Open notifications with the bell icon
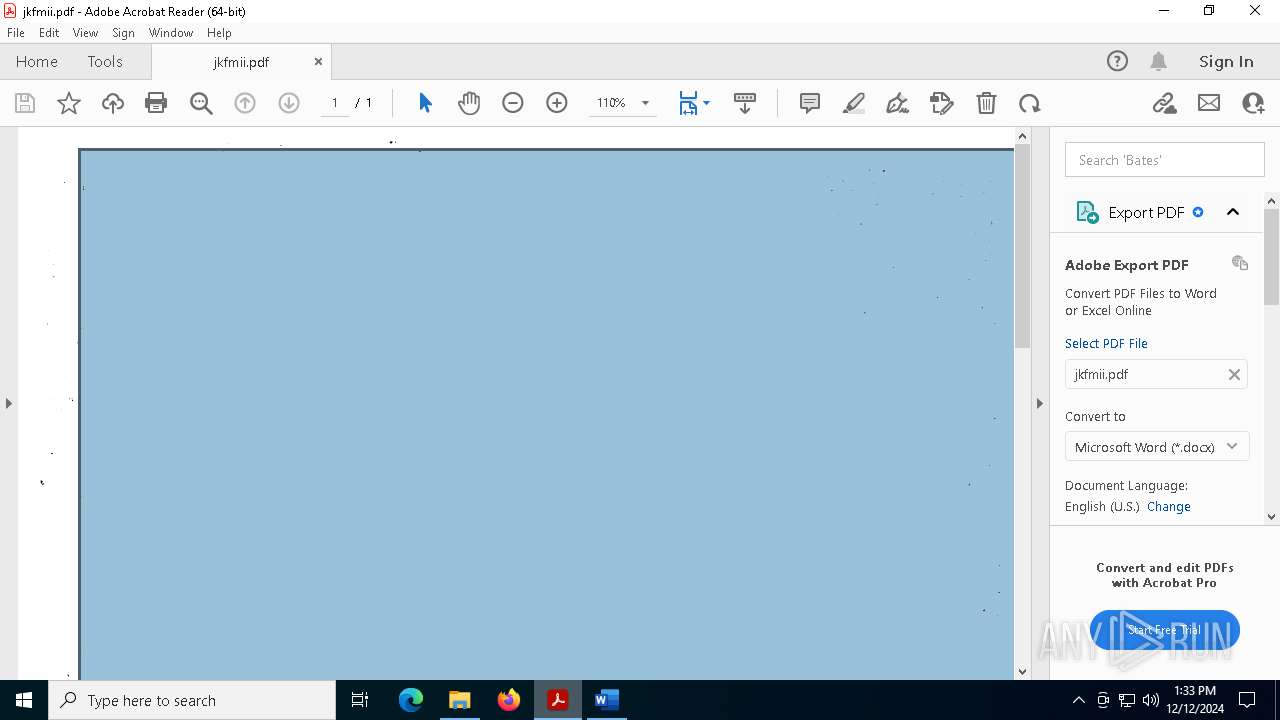 point(1159,61)
